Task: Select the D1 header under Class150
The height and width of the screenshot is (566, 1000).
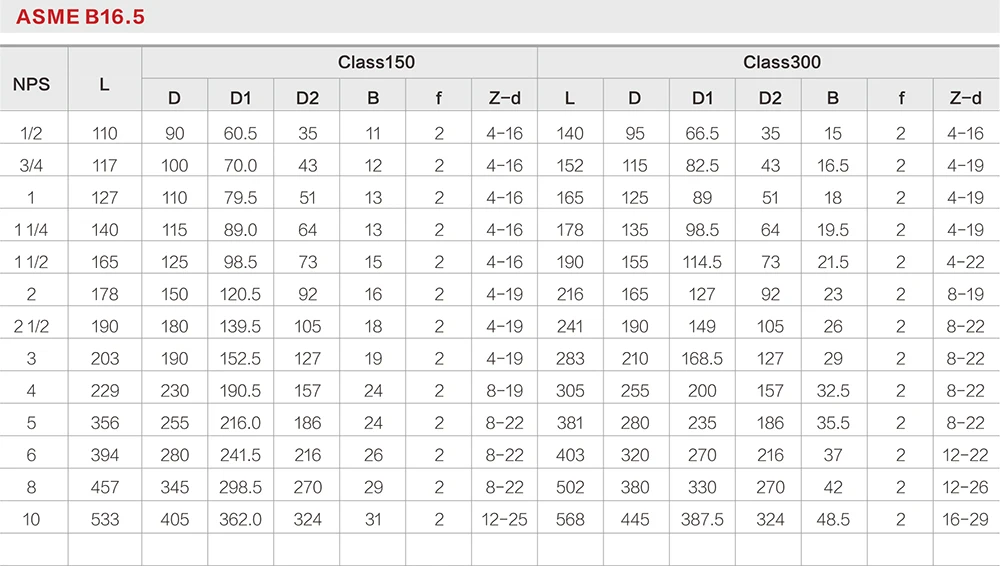Action: [x=241, y=98]
